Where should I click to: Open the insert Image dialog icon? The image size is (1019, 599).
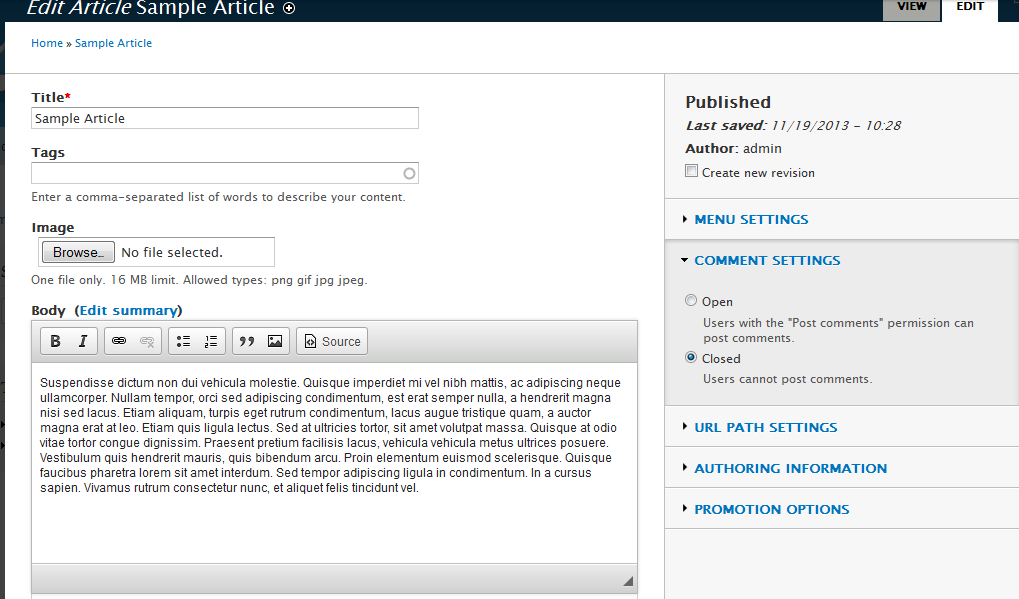pos(275,341)
